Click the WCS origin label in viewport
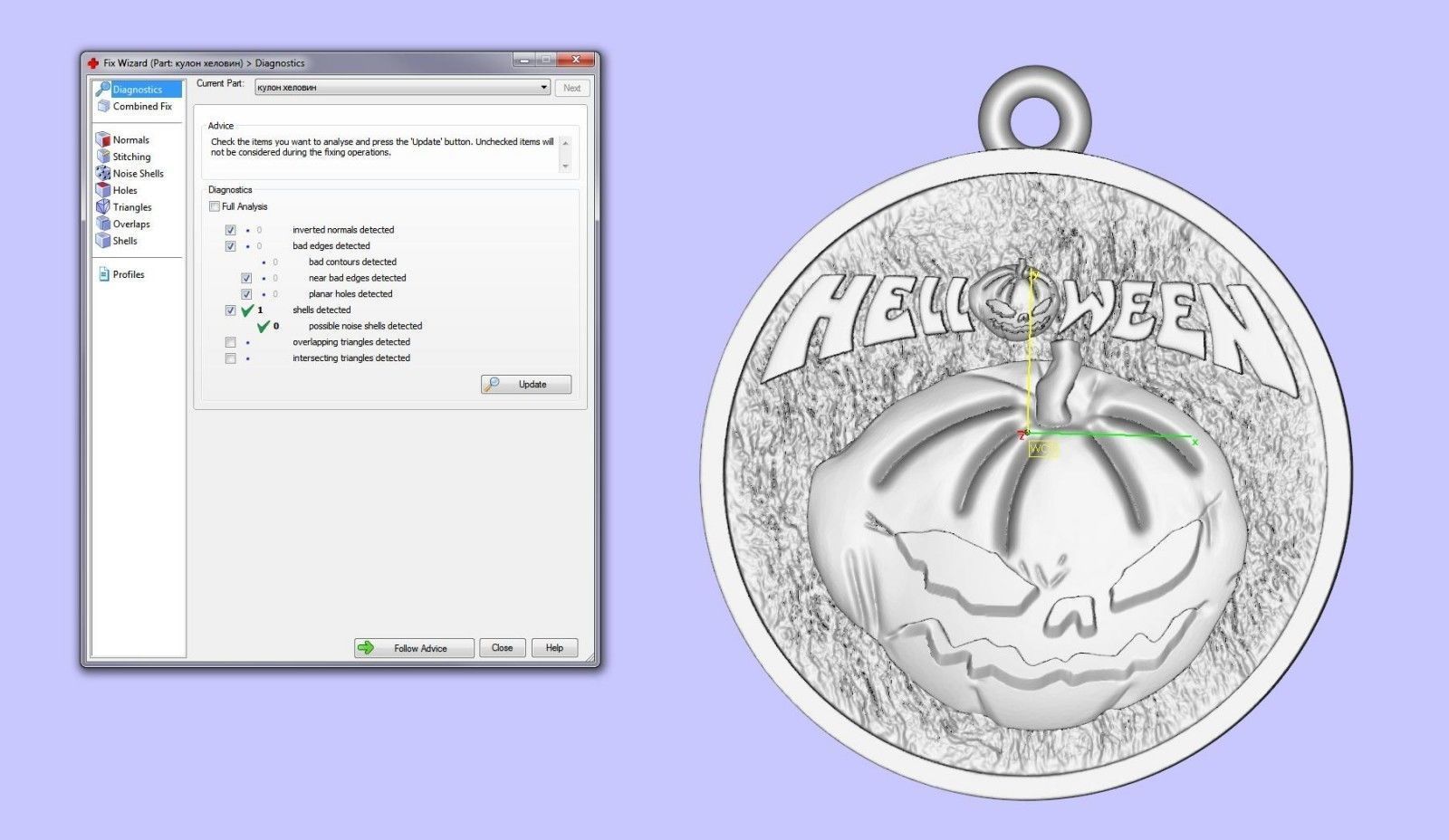Screen dimensions: 1449x840 [x=1042, y=449]
